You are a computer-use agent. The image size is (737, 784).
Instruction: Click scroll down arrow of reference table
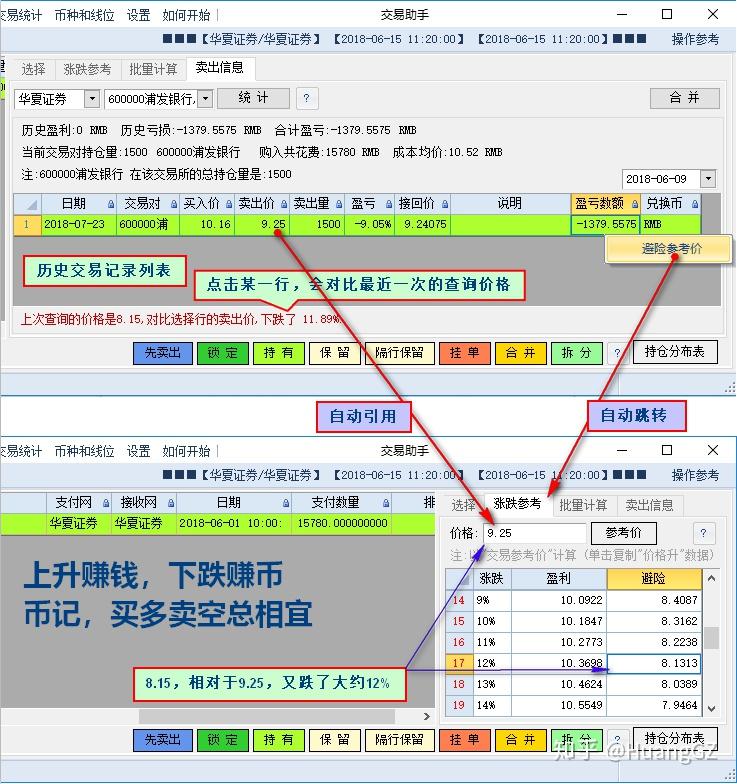point(712,708)
